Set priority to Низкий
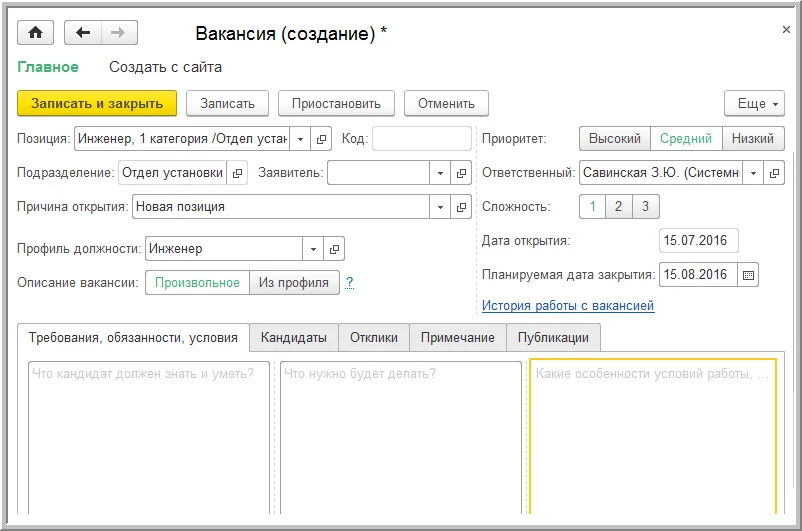 point(753,139)
